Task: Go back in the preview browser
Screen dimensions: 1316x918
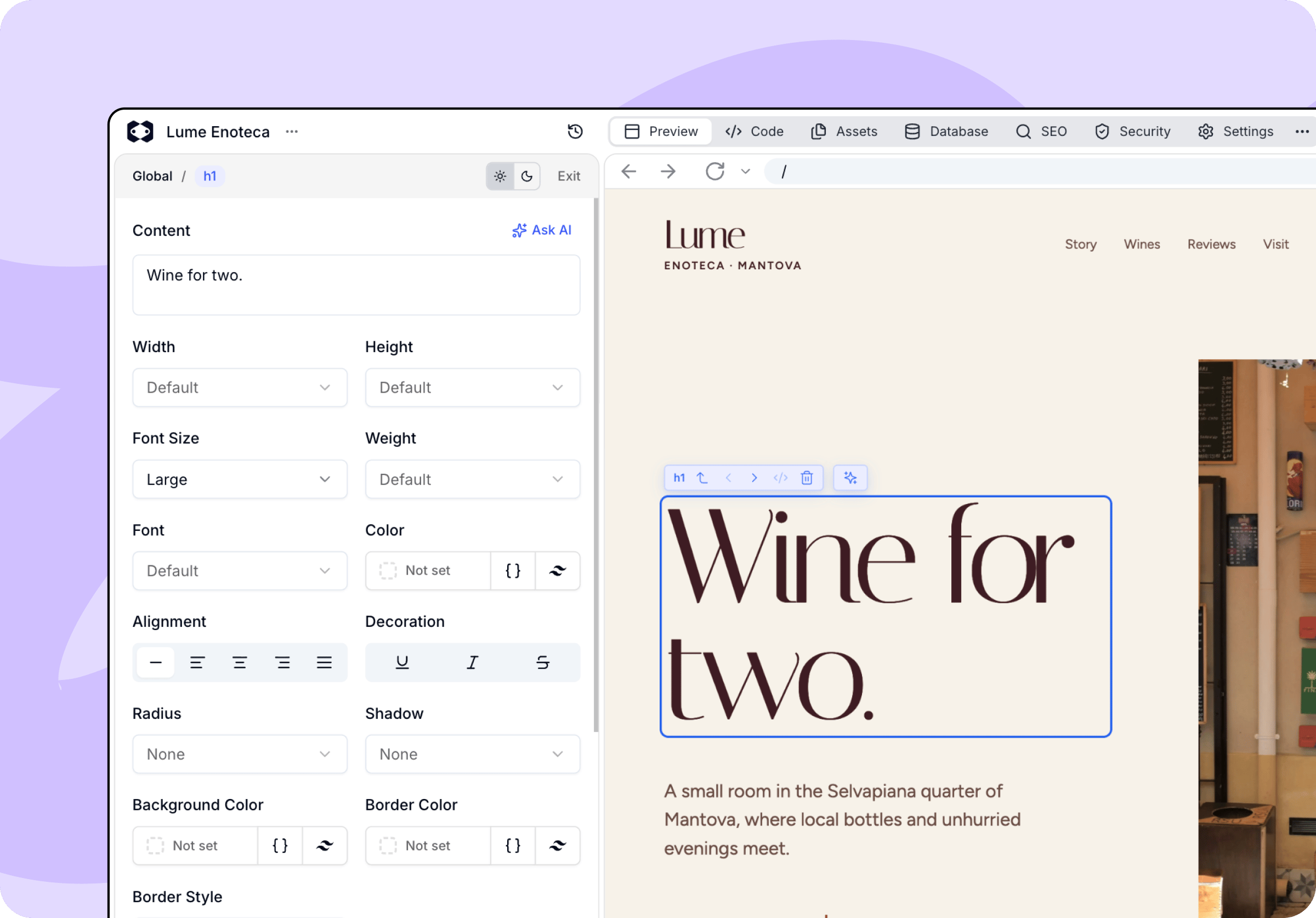Action: (x=629, y=172)
